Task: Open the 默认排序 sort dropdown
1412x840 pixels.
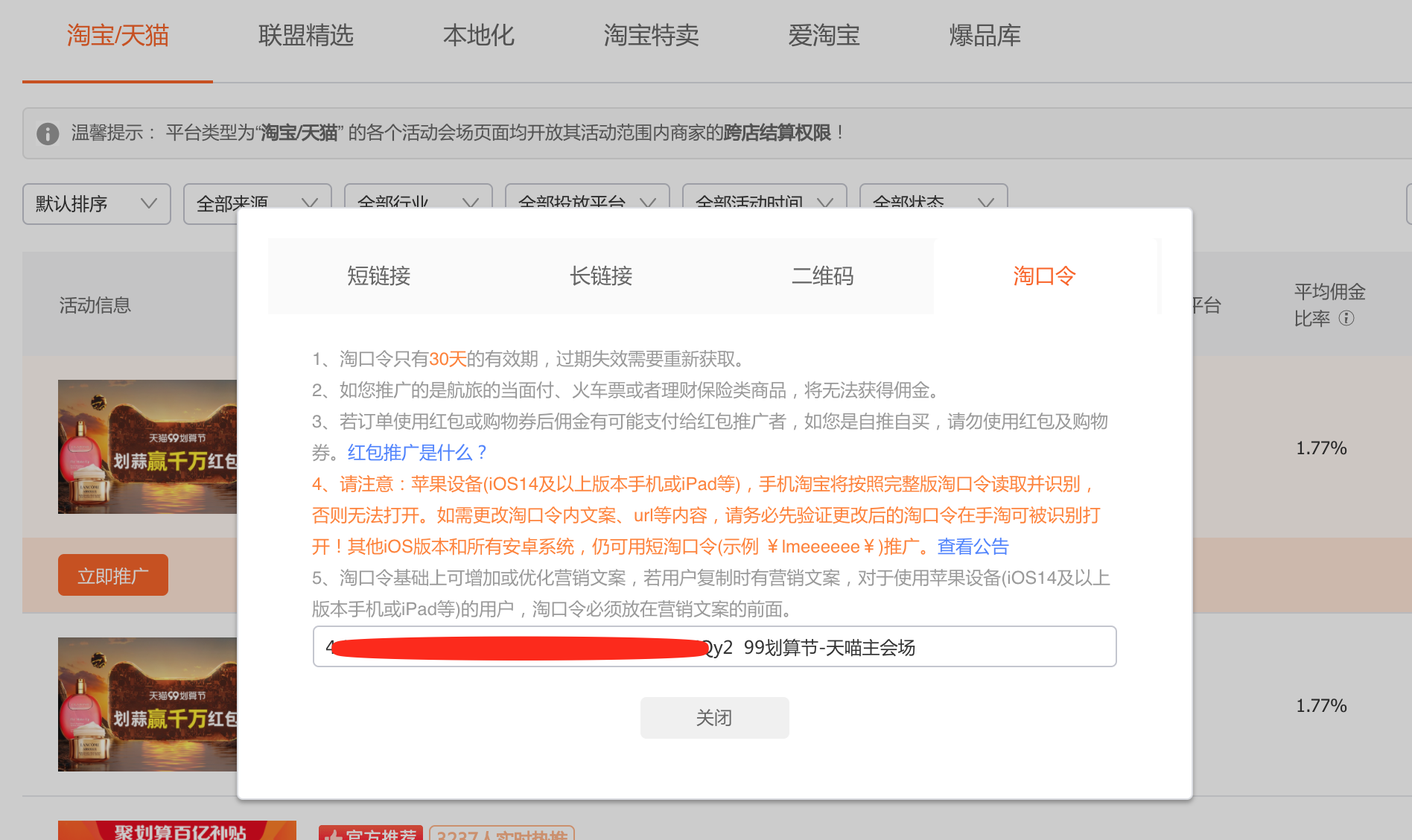Action: [97, 203]
